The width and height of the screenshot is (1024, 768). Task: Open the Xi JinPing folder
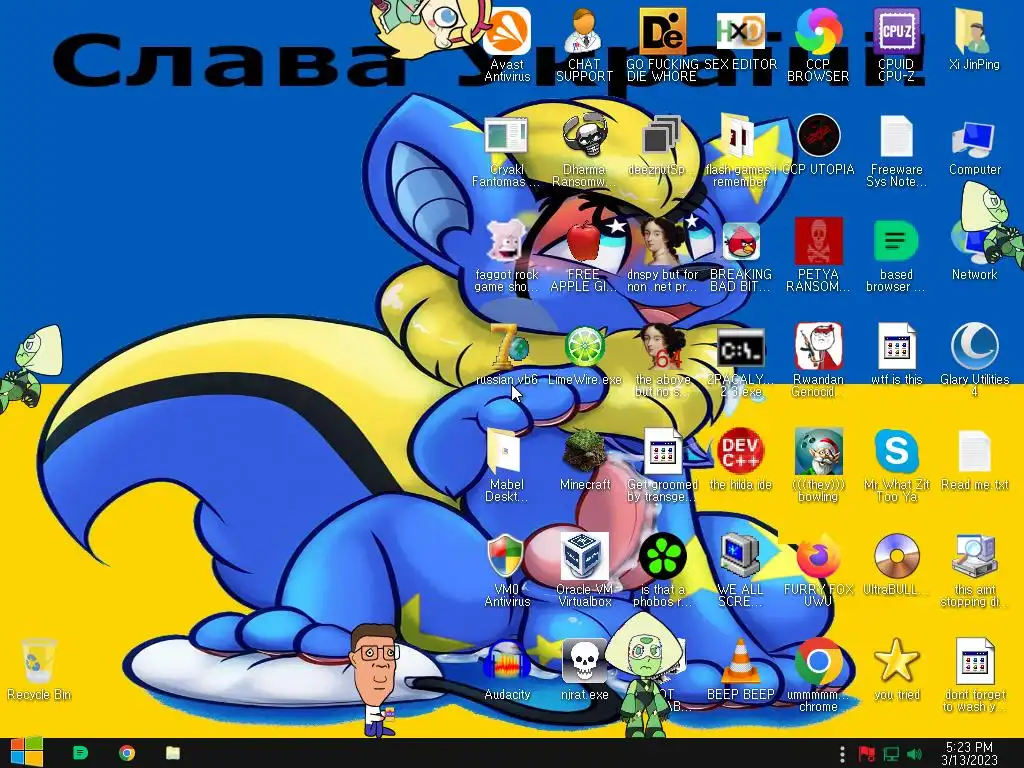pos(974,39)
